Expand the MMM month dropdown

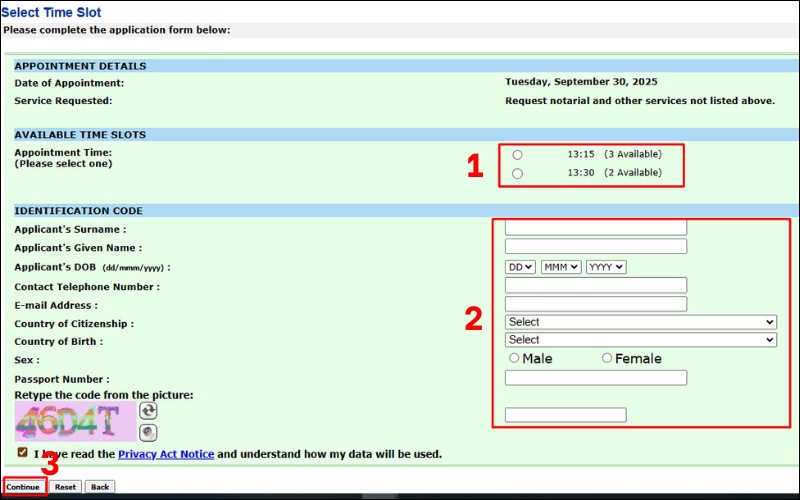pos(560,267)
